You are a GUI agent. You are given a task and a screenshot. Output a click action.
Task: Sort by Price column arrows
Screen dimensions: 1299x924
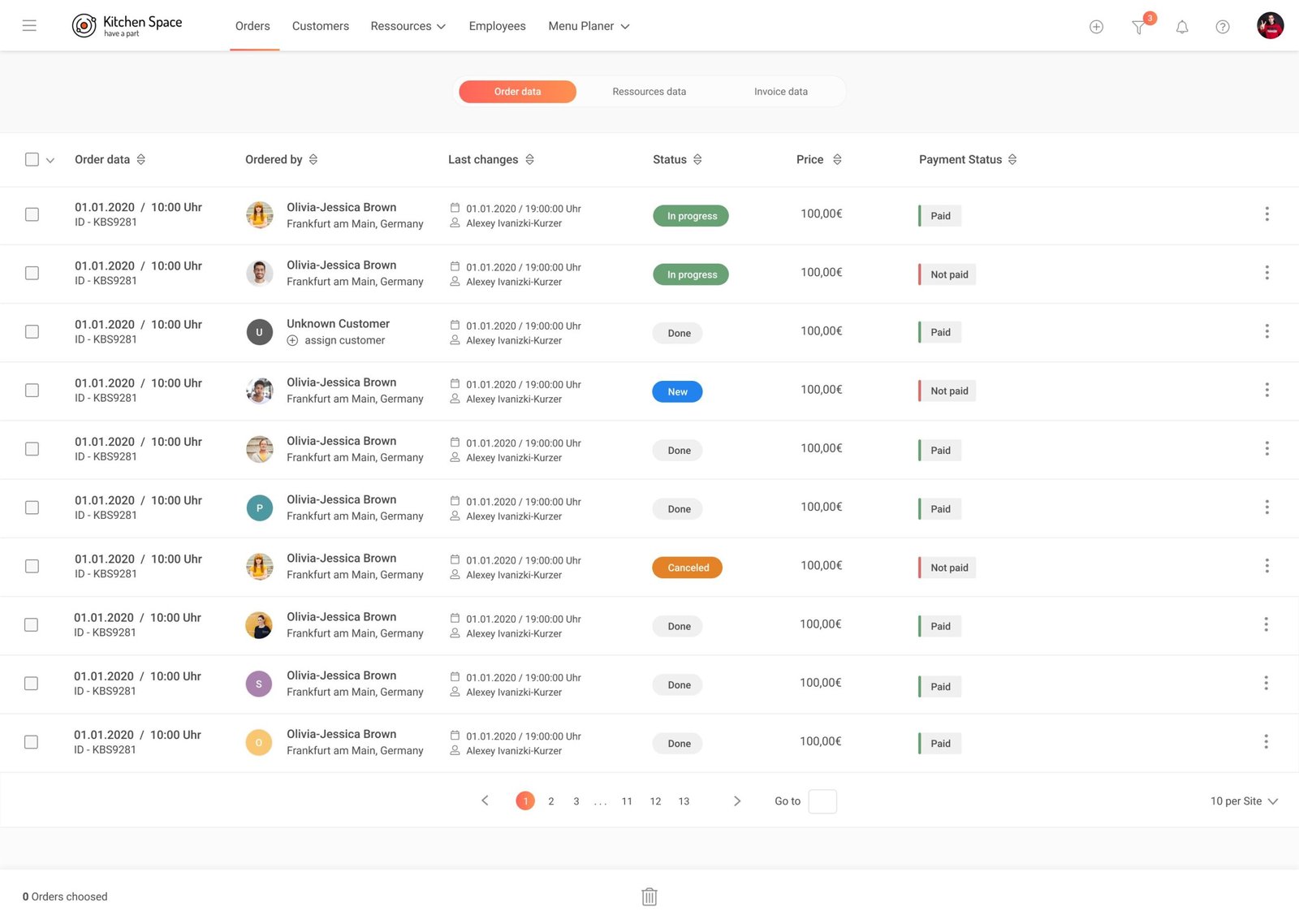coord(837,160)
